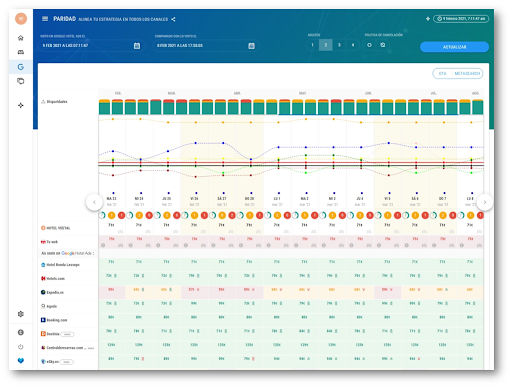
Task: Open the sparkle star sidebar icon
Action: click(21, 105)
